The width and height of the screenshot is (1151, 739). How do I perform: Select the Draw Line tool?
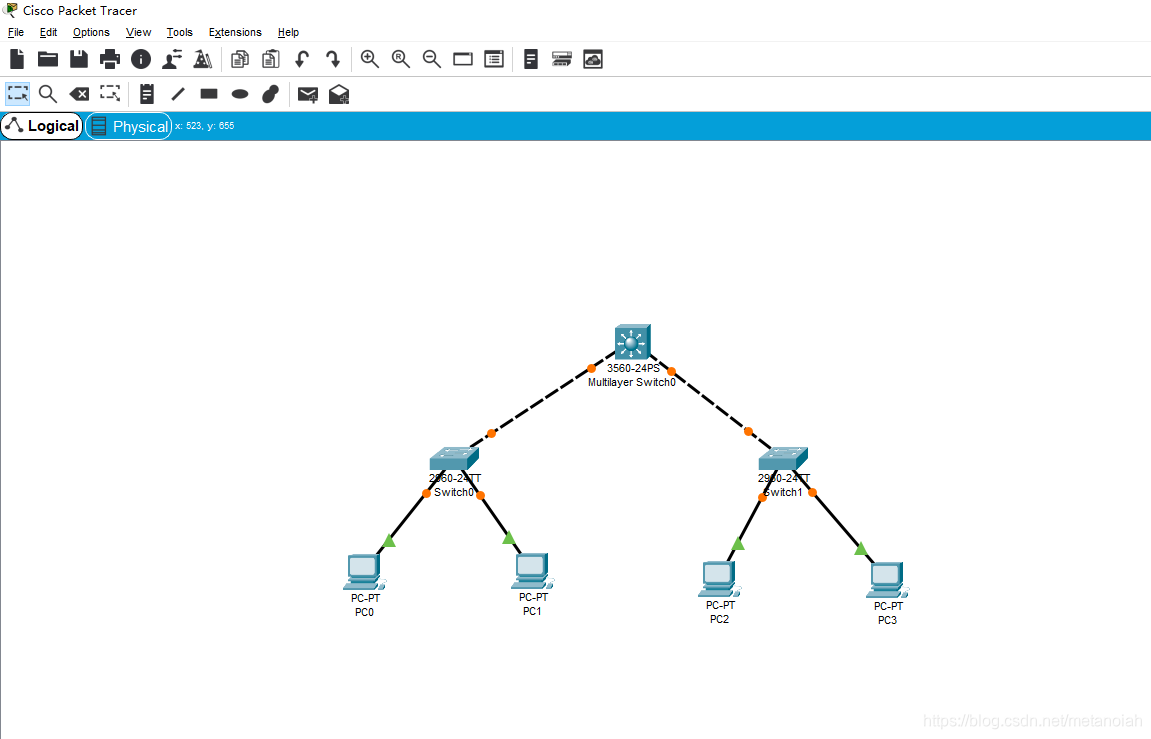(178, 94)
